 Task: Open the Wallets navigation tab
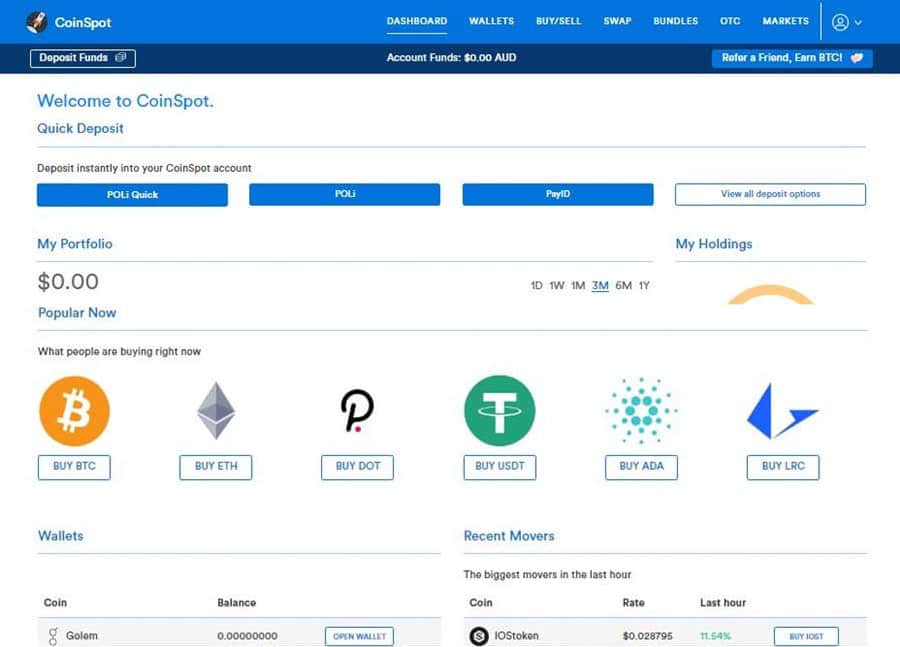(x=491, y=21)
